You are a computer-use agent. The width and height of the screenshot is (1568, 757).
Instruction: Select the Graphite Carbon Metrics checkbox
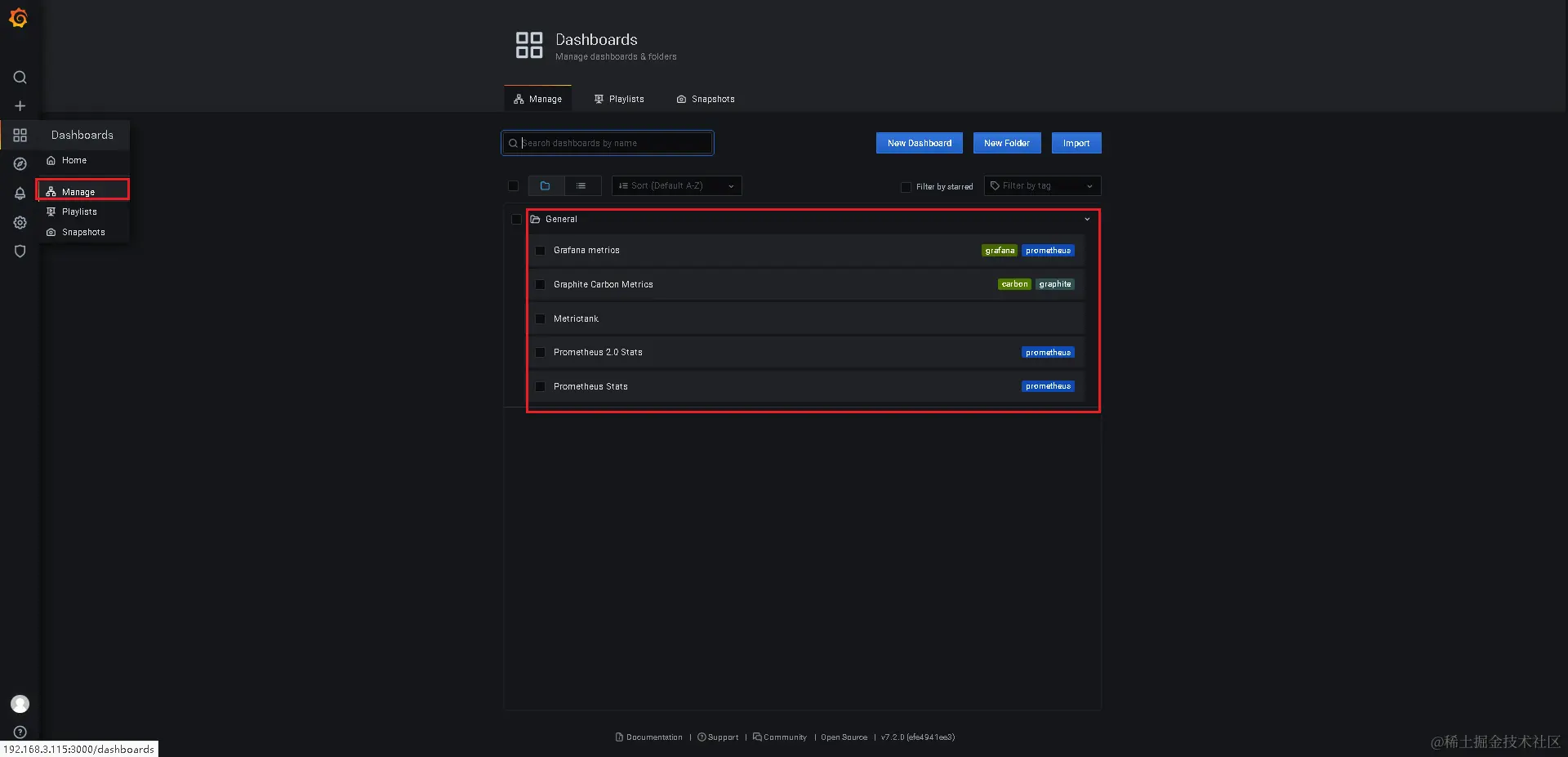click(x=540, y=285)
